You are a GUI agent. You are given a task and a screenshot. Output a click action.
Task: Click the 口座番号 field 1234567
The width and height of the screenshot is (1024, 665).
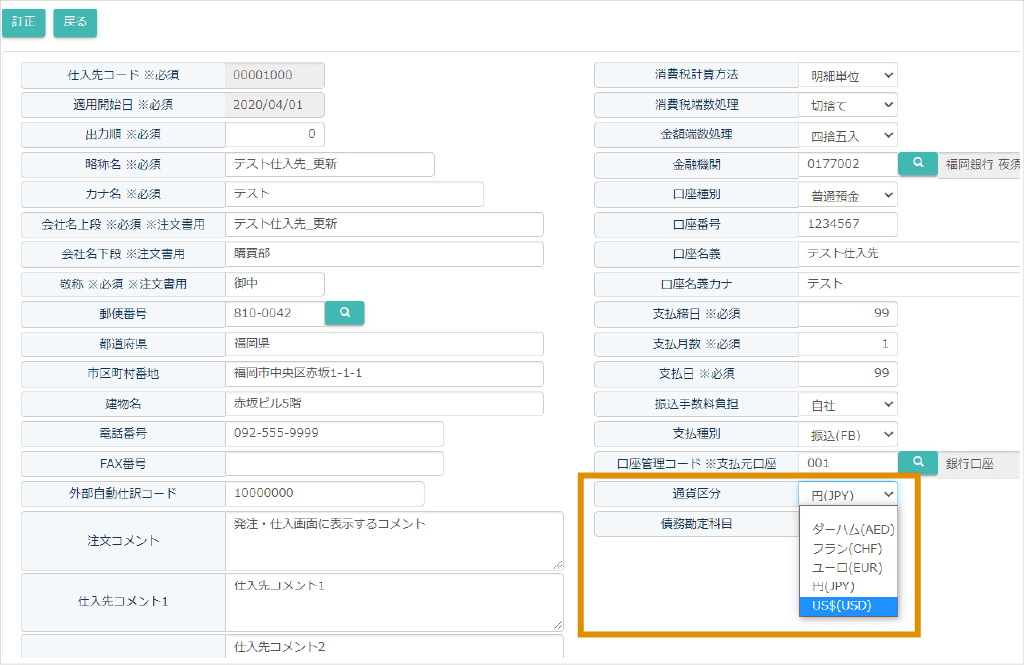[x=848, y=224]
